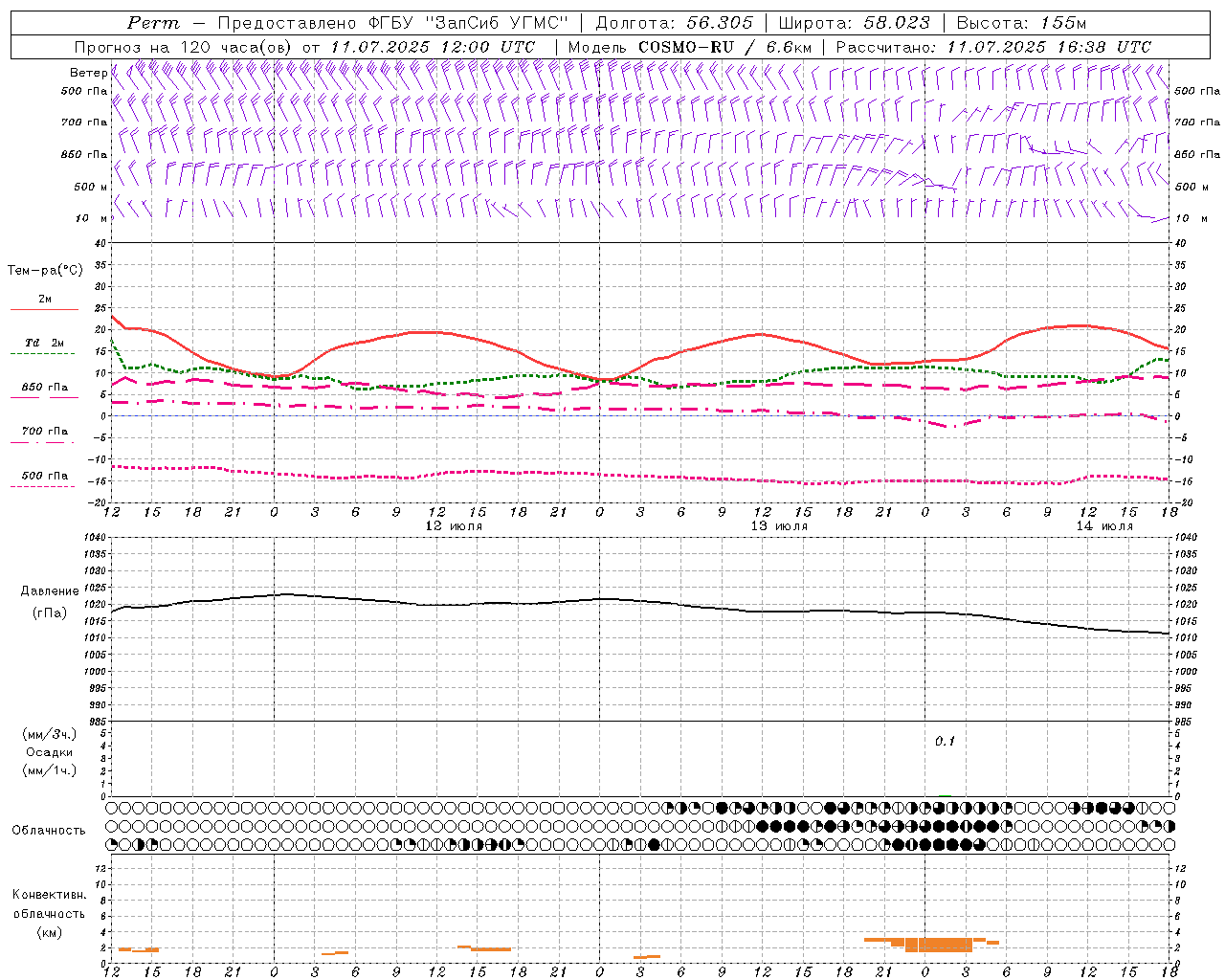Click the "0.1" precipitation value
Viewport: 1225px width, 980px height.
945,741
